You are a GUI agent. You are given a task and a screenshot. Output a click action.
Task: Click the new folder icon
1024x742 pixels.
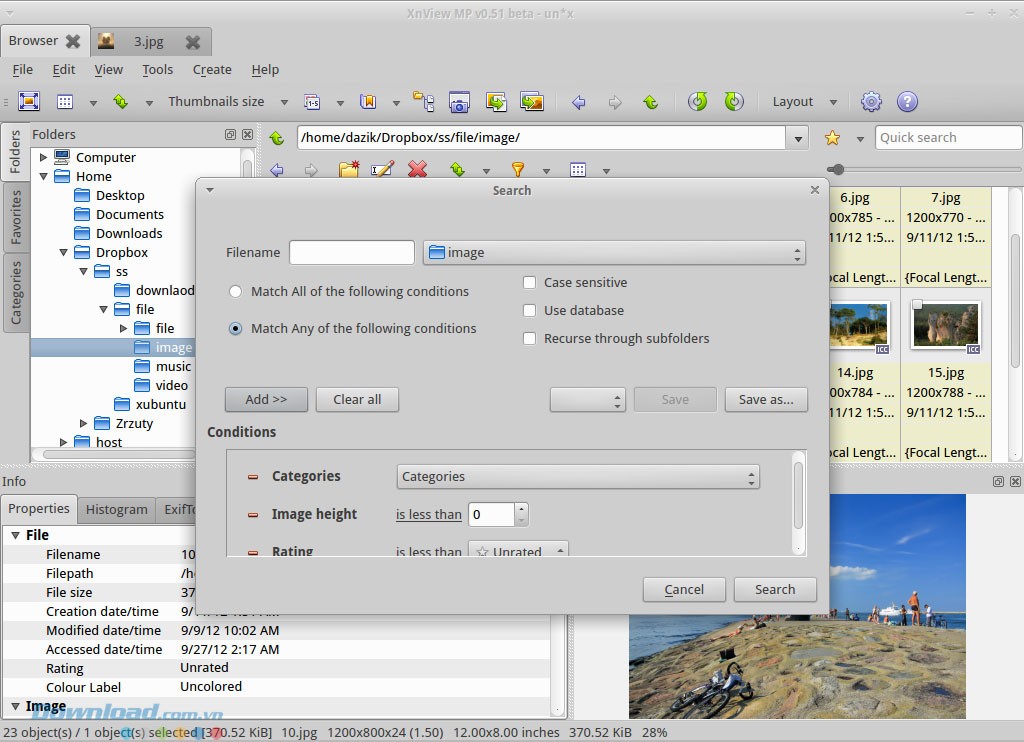pos(348,170)
